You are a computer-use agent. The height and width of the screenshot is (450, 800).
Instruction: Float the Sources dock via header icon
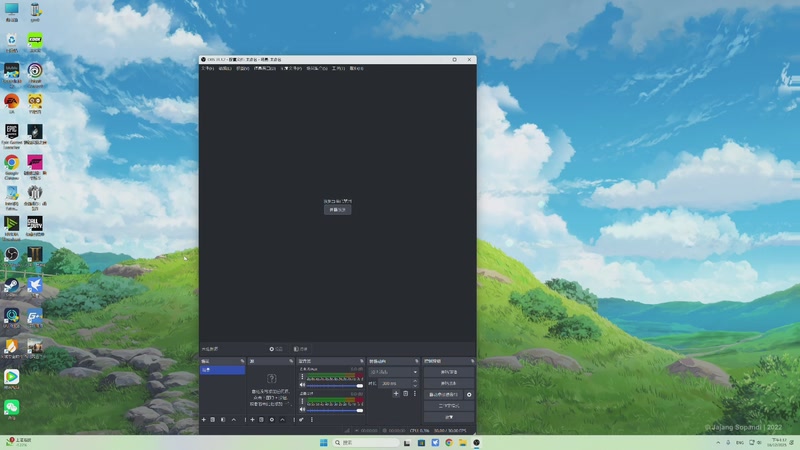(291, 361)
